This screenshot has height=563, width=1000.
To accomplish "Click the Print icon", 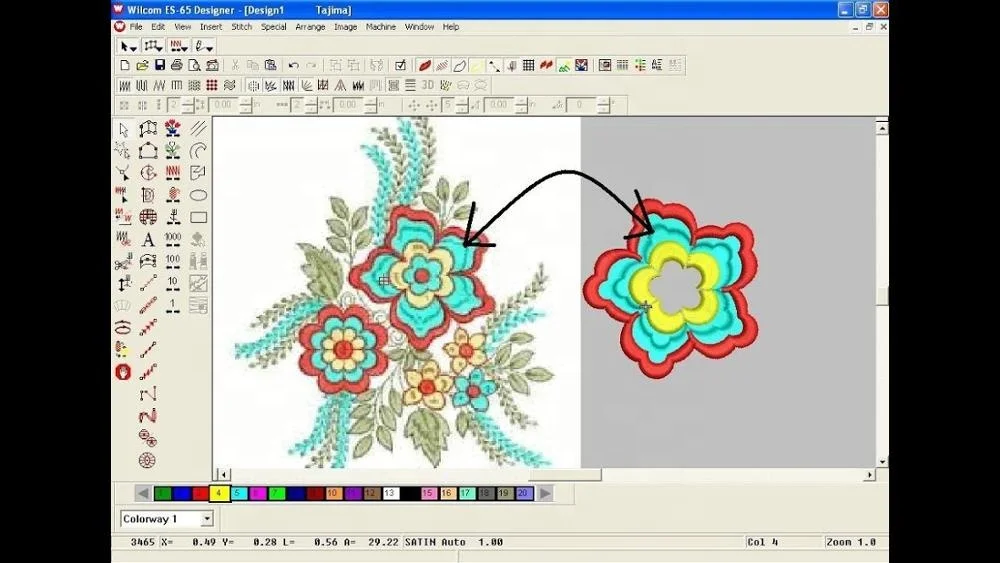I will [x=177, y=65].
